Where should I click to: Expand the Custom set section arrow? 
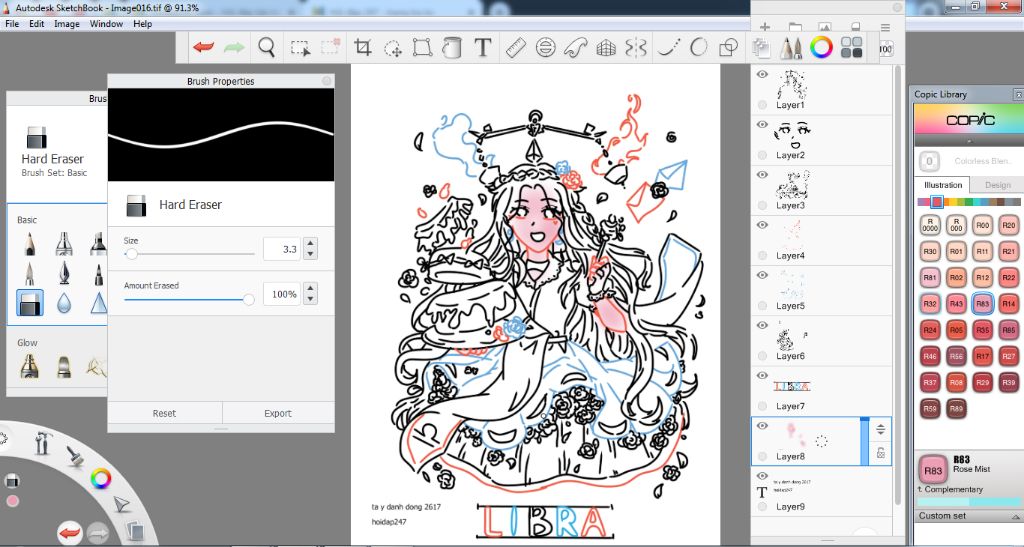(1016, 516)
